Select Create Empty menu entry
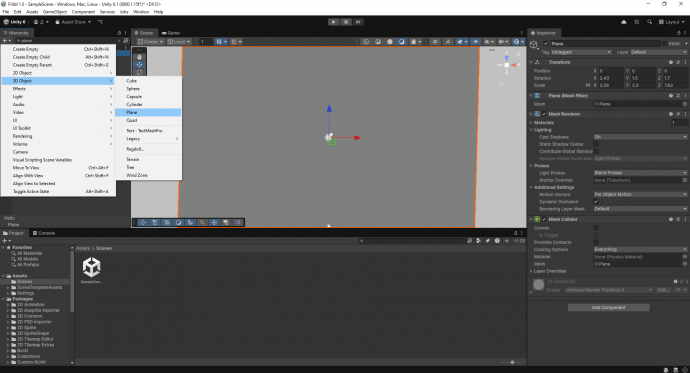This screenshot has width=690, height=373. [59, 49]
